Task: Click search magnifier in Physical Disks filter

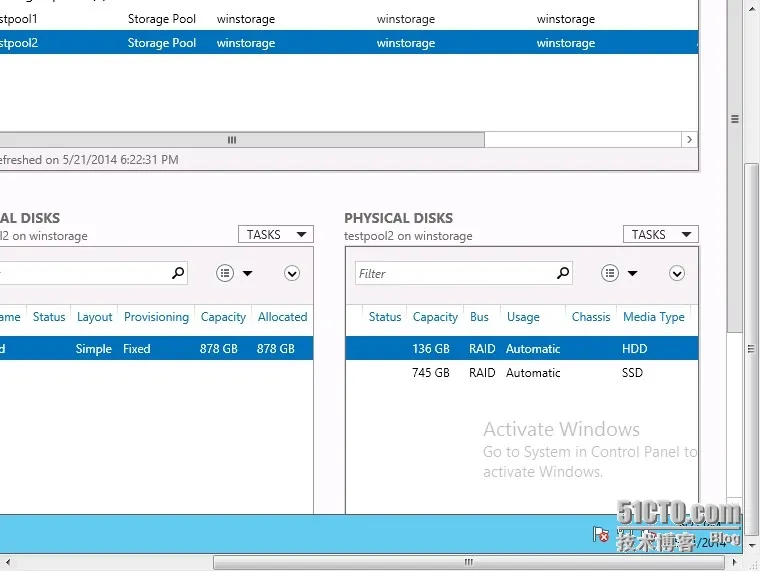Action: pyautogui.click(x=563, y=273)
